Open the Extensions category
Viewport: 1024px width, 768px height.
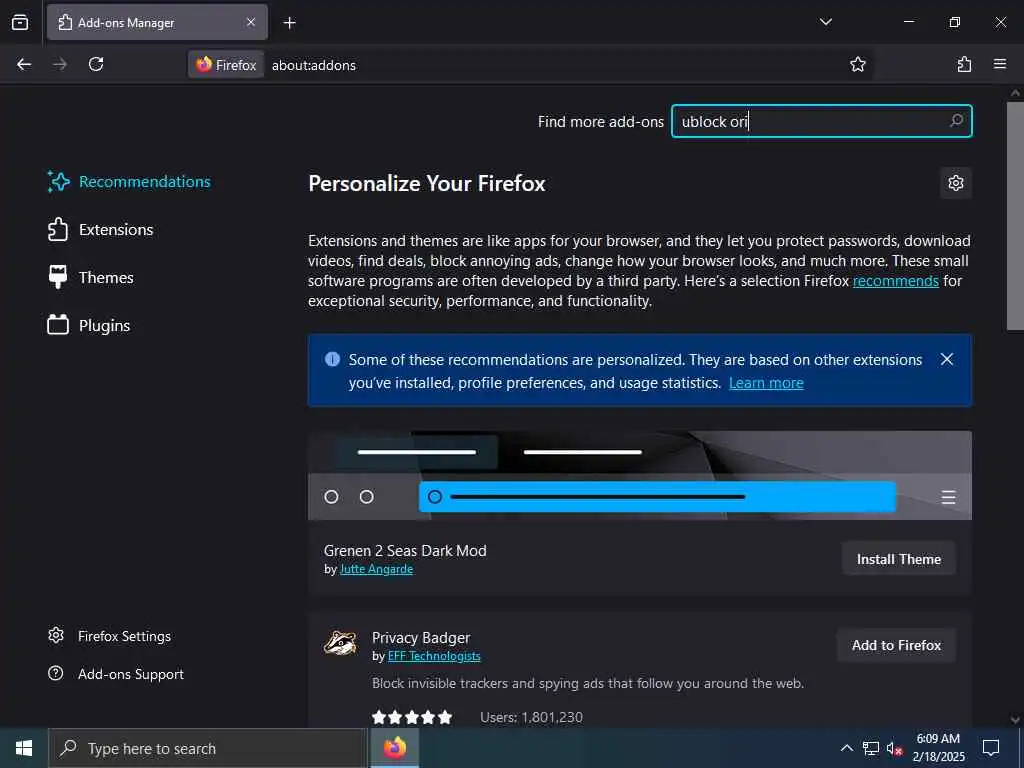click(101, 230)
